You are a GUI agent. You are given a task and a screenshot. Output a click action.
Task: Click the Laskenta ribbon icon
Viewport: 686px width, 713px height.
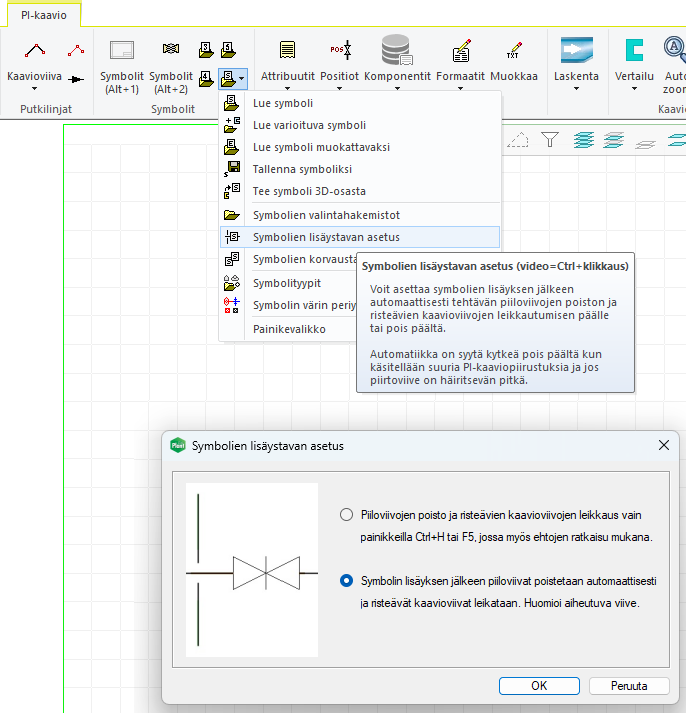click(x=576, y=49)
